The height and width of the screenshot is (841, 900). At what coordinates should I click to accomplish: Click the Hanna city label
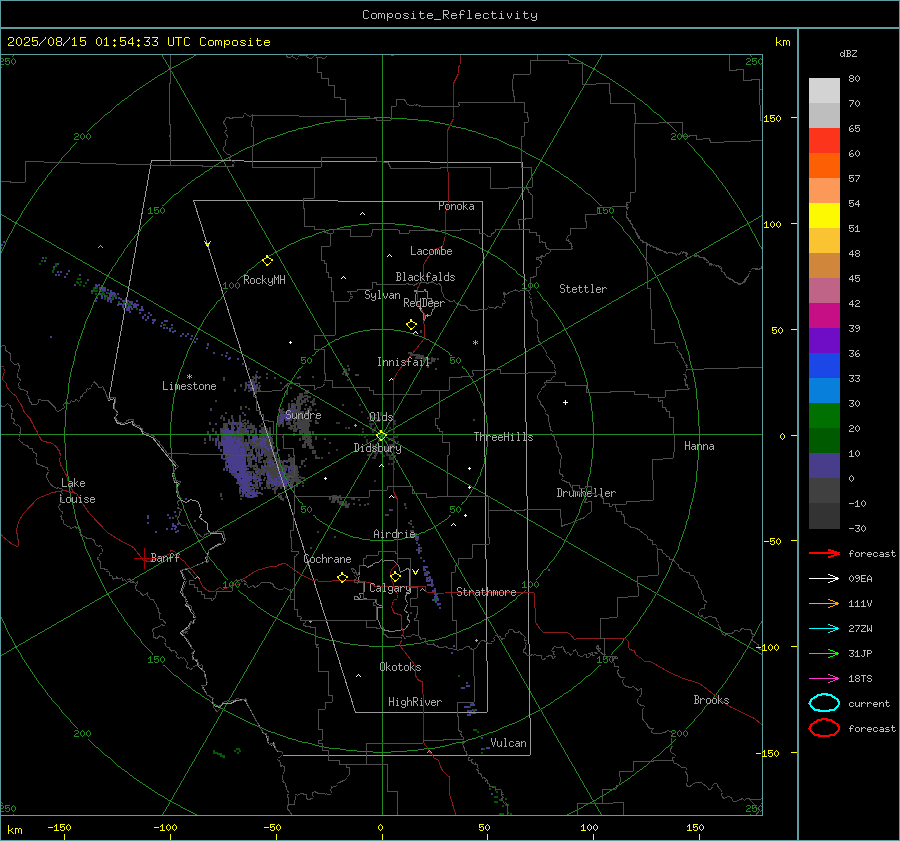699,446
